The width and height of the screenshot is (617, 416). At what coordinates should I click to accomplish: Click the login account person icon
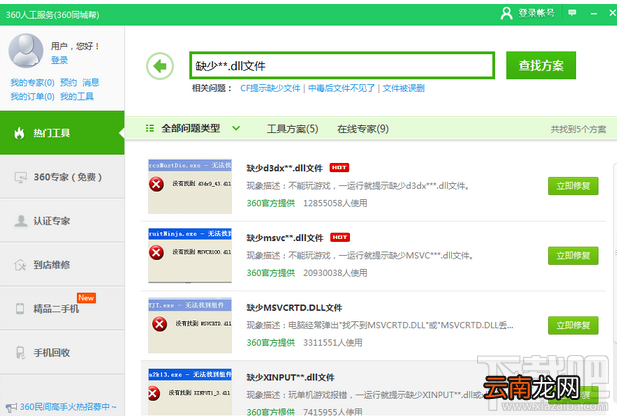pos(506,13)
